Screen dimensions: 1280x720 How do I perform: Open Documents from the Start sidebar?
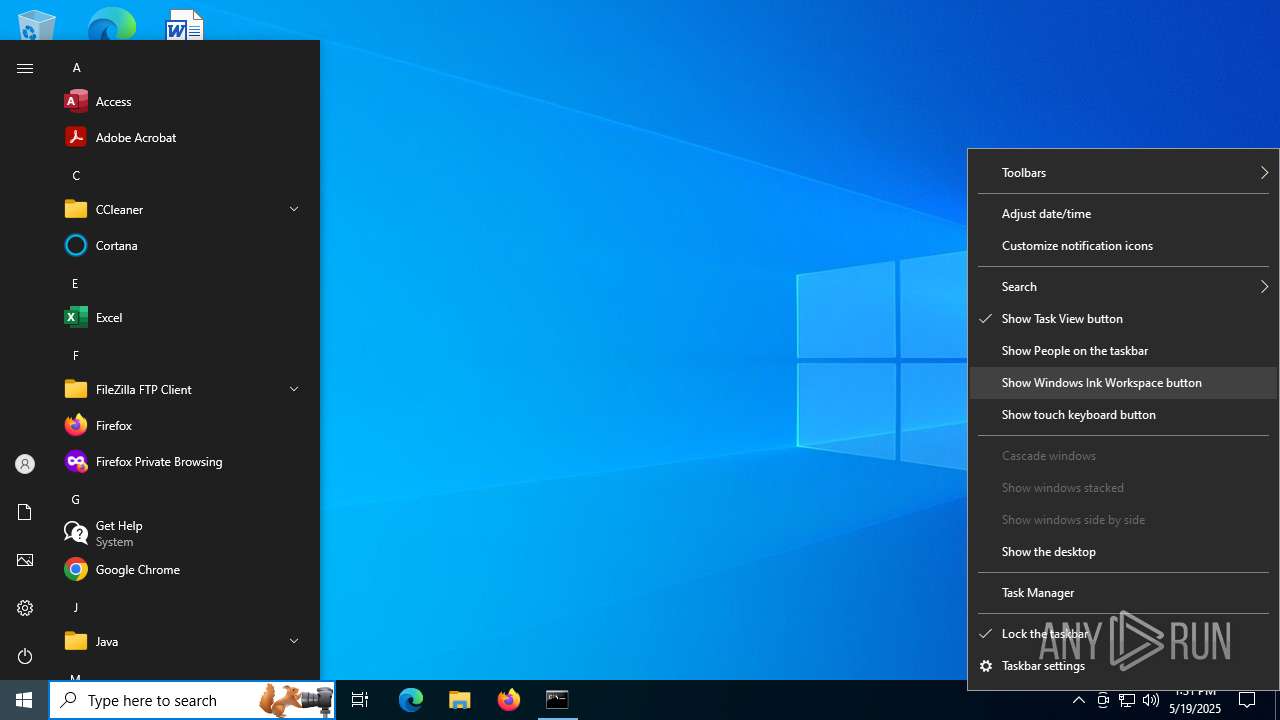tap(25, 512)
